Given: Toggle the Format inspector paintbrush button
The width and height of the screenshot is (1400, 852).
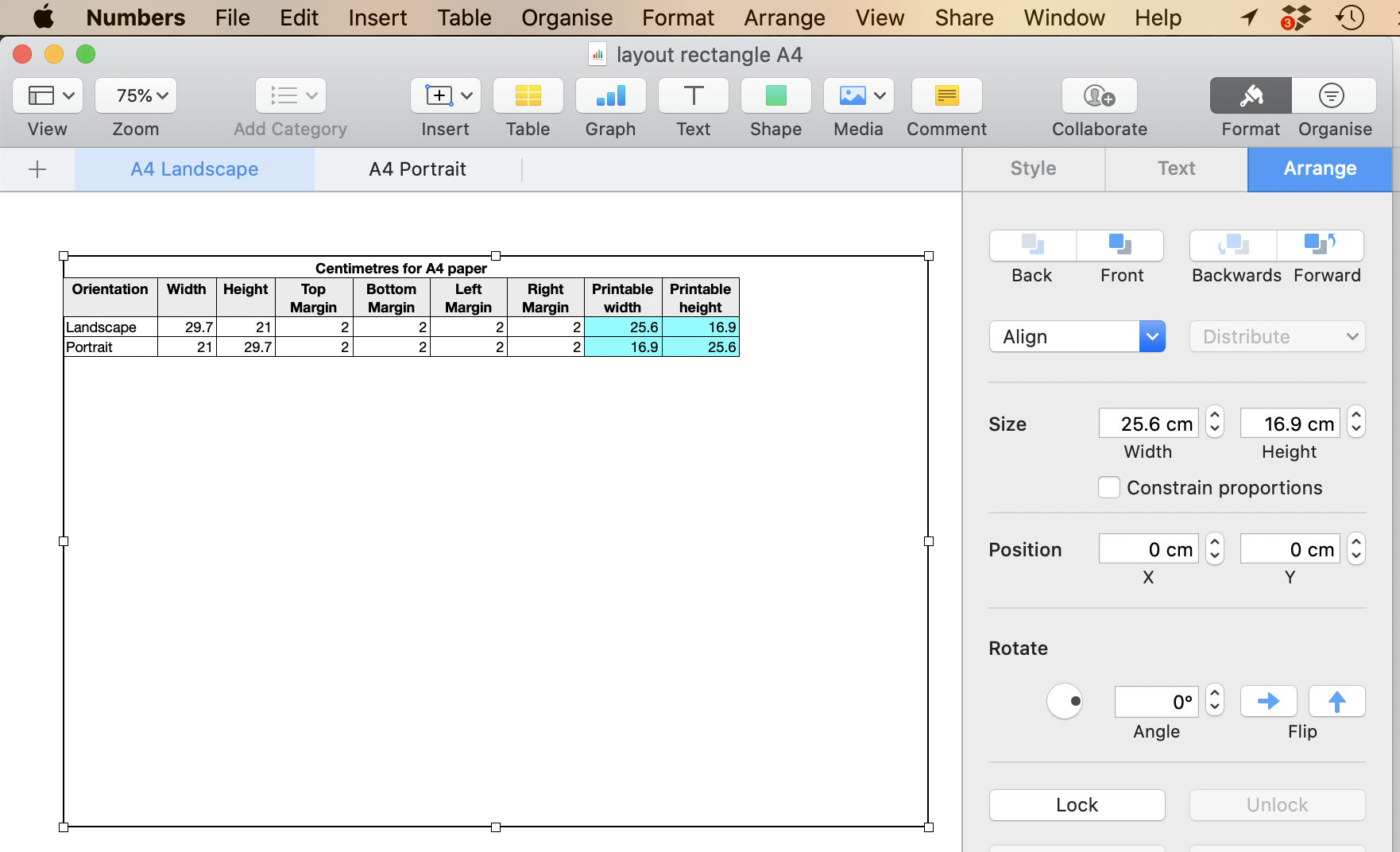Looking at the screenshot, I should tap(1251, 96).
